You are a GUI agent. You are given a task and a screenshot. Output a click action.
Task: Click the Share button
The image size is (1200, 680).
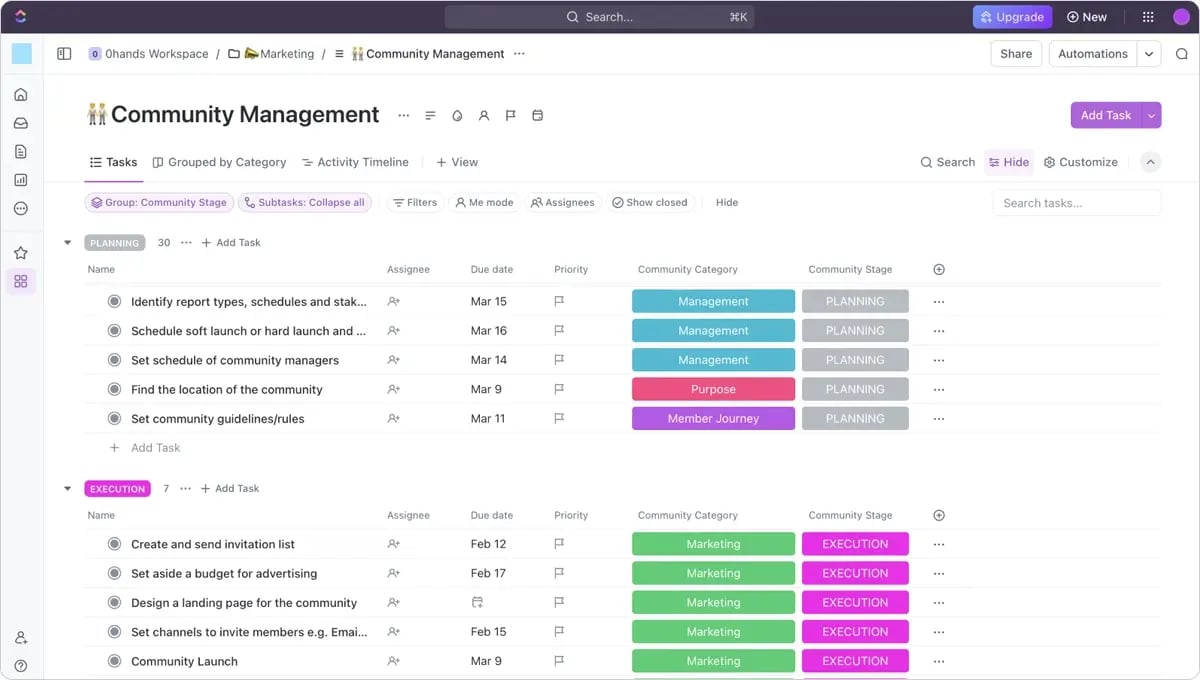point(1015,53)
